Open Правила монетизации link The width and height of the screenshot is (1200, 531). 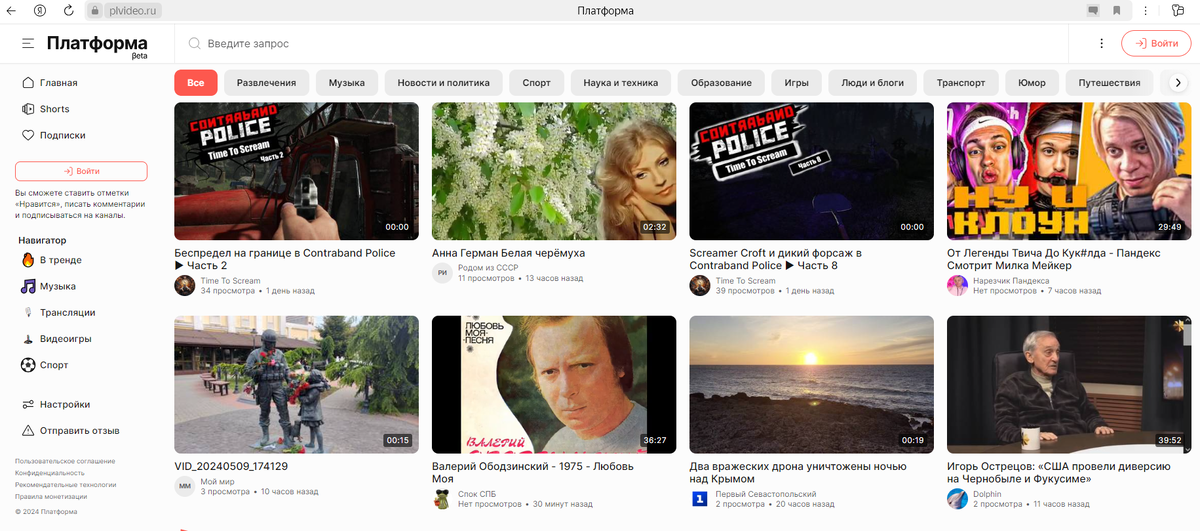pos(51,497)
